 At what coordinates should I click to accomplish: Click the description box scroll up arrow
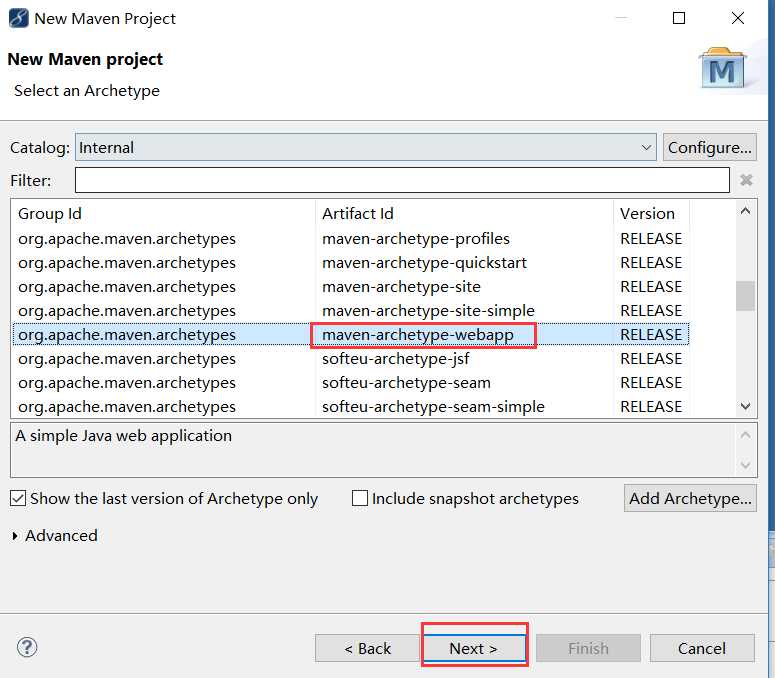(x=745, y=435)
